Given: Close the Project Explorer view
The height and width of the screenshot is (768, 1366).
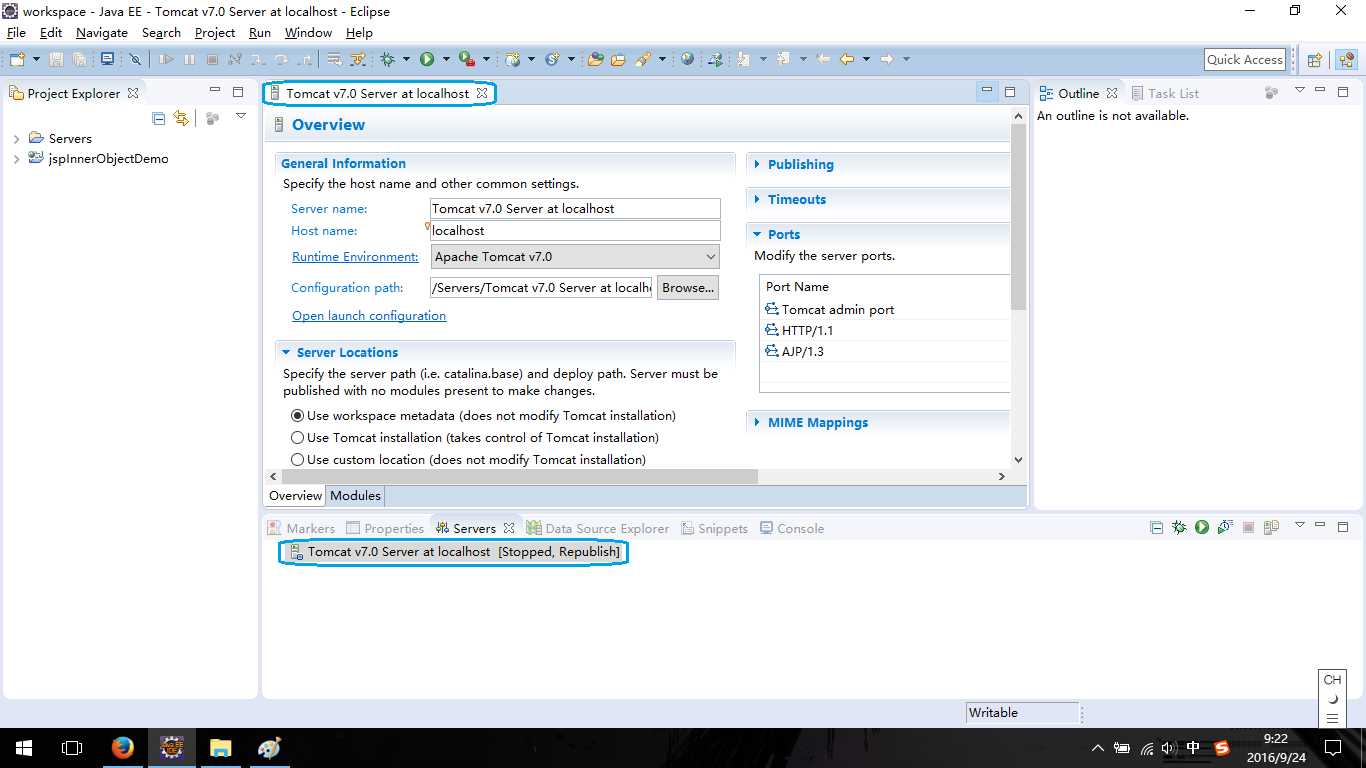Looking at the screenshot, I should (x=133, y=93).
